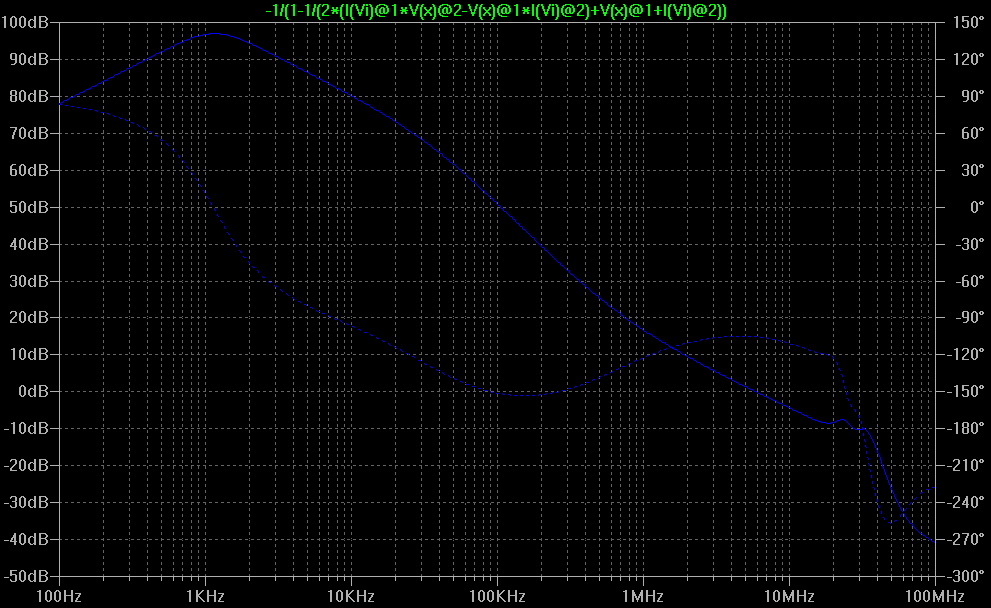The width and height of the screenshot is (991, 608).
Task: Click the 0dB left axis label
Action: point(33,392)
